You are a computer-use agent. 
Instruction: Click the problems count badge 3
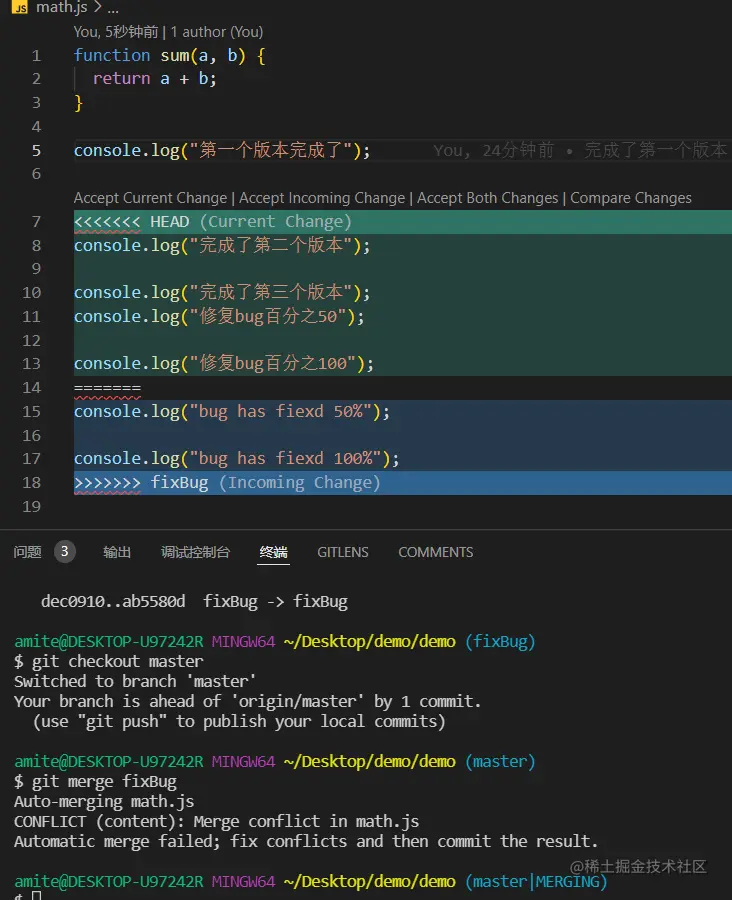(65, 552)
